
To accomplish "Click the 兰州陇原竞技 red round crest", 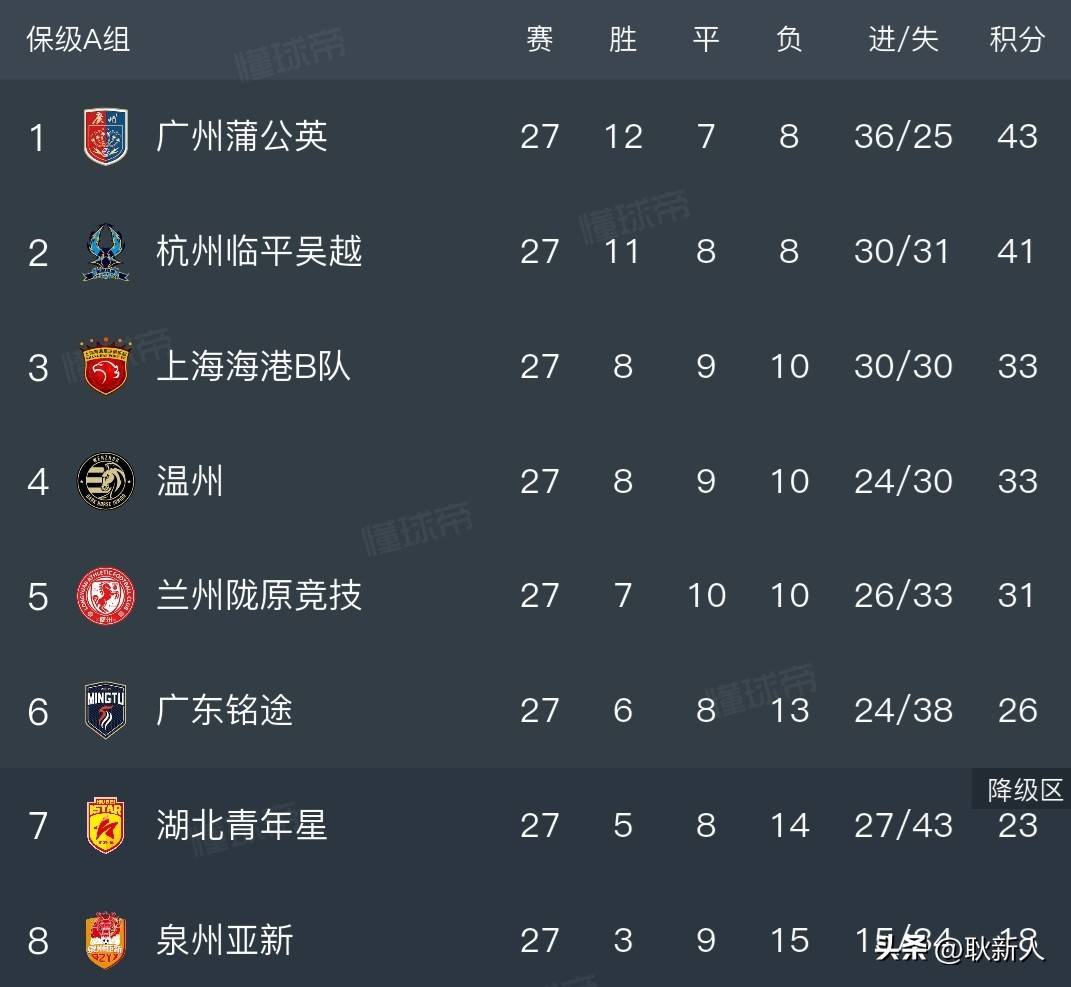I will [x=105, y=597].
